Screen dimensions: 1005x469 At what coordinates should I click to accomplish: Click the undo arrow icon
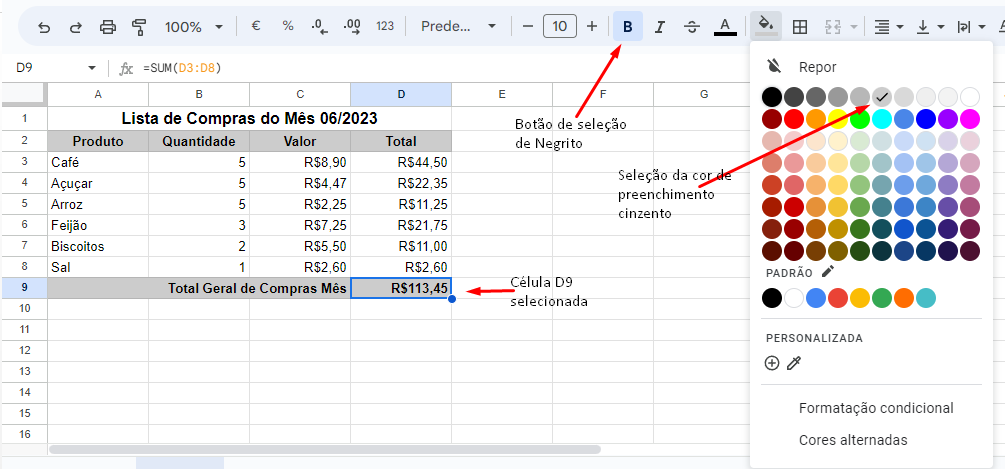(44, 27)
